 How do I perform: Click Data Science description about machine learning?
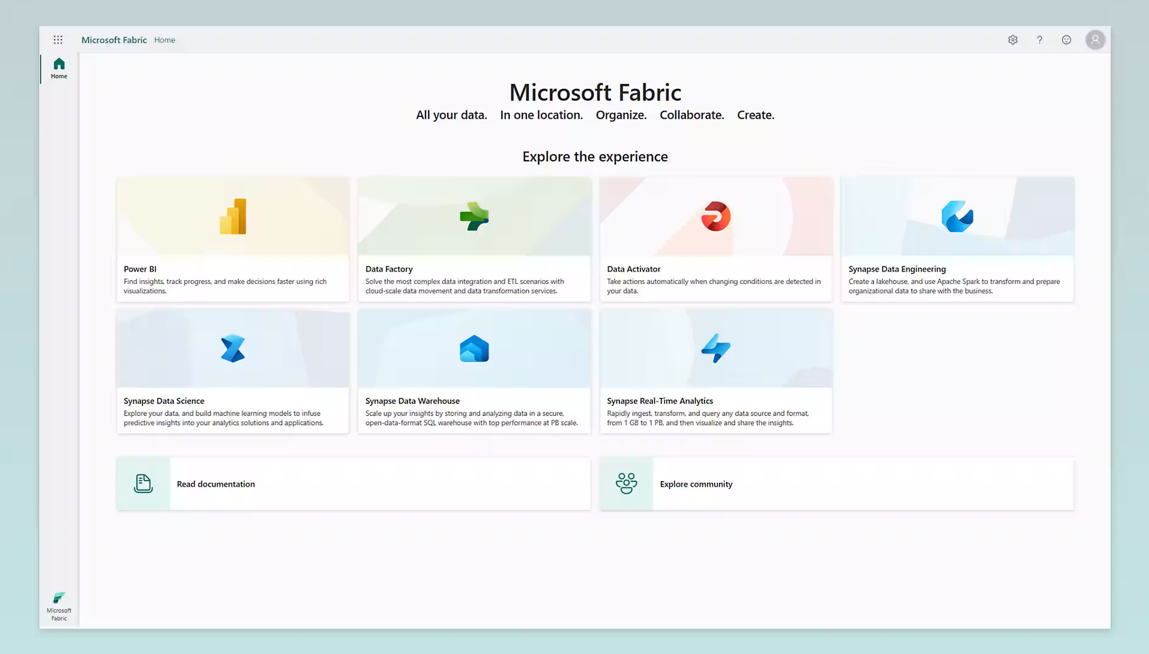pos(223,418)
